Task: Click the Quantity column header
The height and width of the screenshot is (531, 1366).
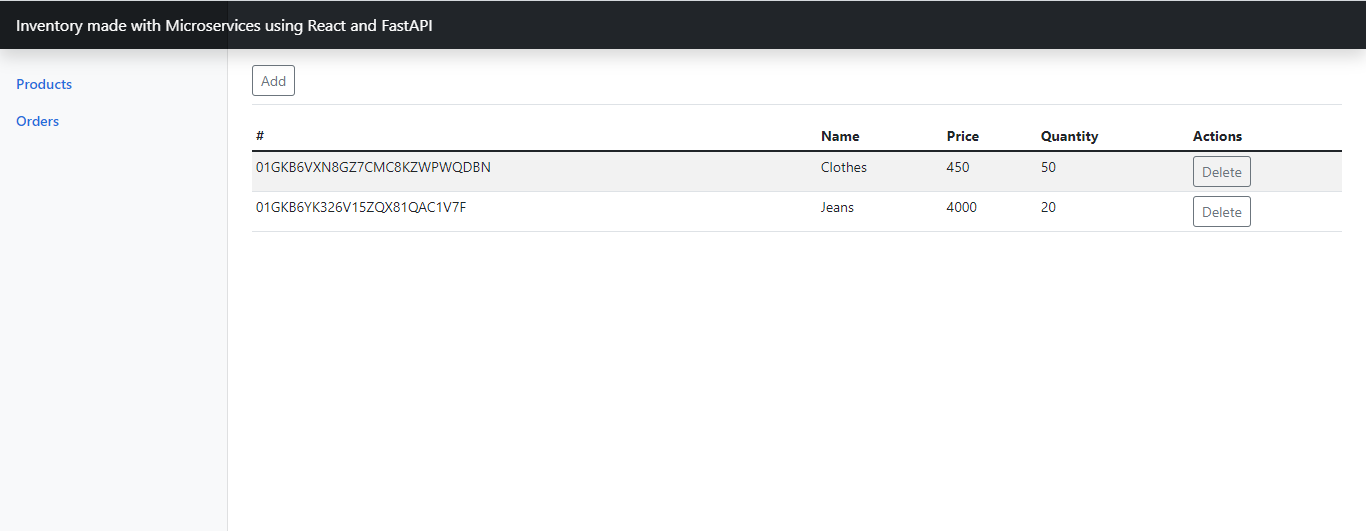Action: 1069,136
